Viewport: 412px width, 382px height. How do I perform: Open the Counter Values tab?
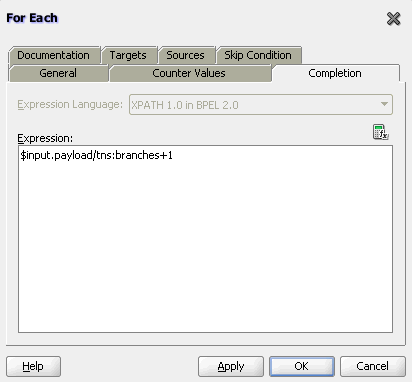189,73
